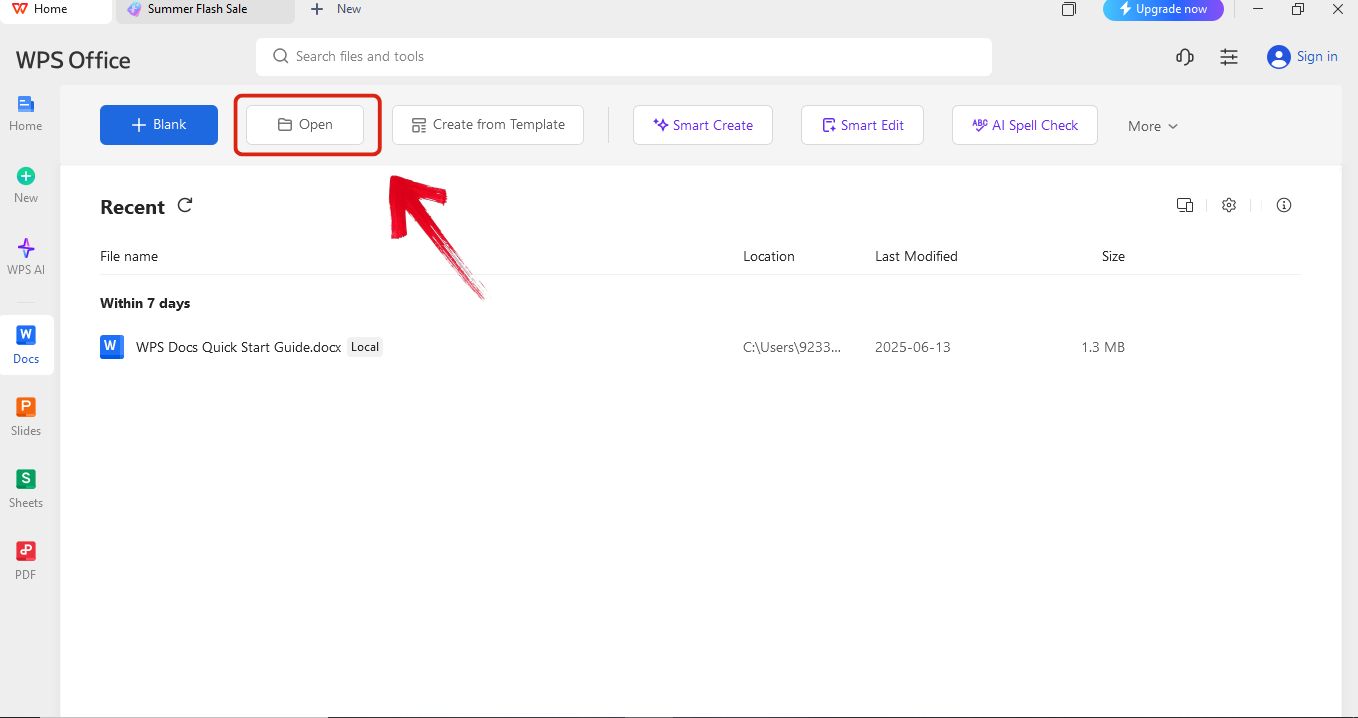Open WPS Docs Quick Start Guide.docx
Screen dimensions: 1358x718
pyautogui.click(x=238, y=347)
